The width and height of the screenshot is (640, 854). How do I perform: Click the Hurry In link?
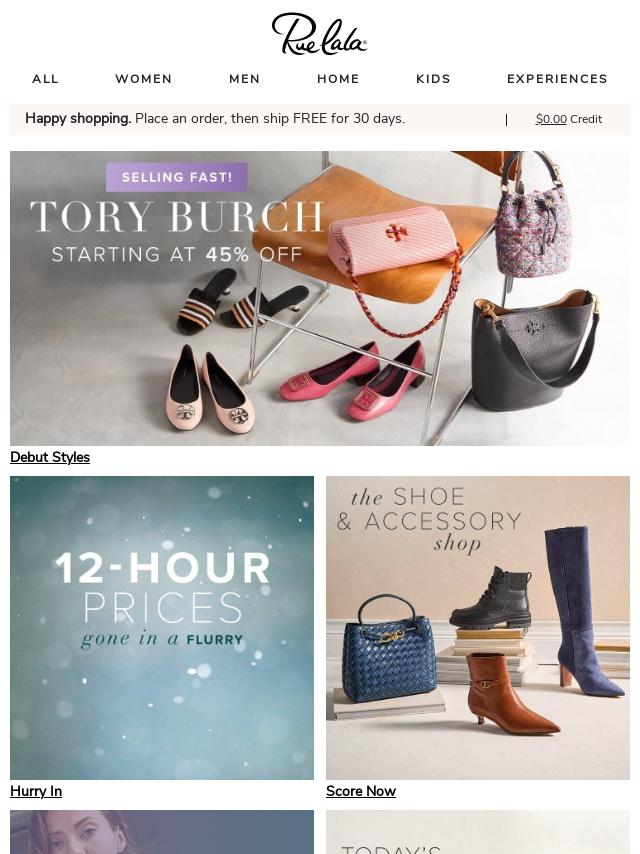[36, 791]
